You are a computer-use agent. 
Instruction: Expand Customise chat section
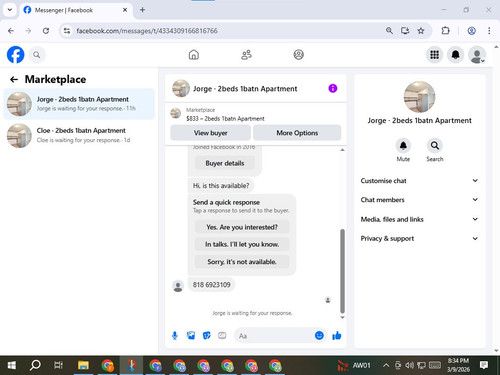(419, 181)
